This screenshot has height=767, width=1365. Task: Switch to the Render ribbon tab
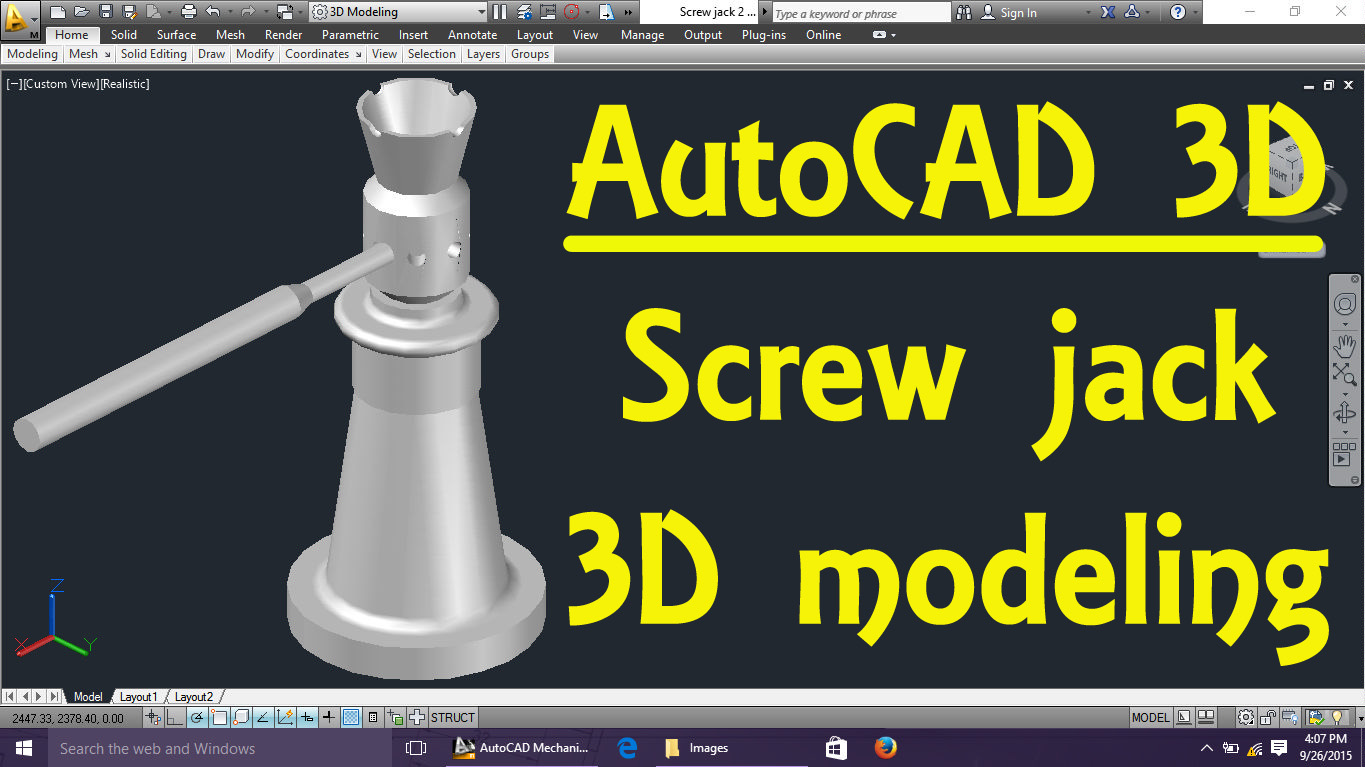(x=283, y=35)
